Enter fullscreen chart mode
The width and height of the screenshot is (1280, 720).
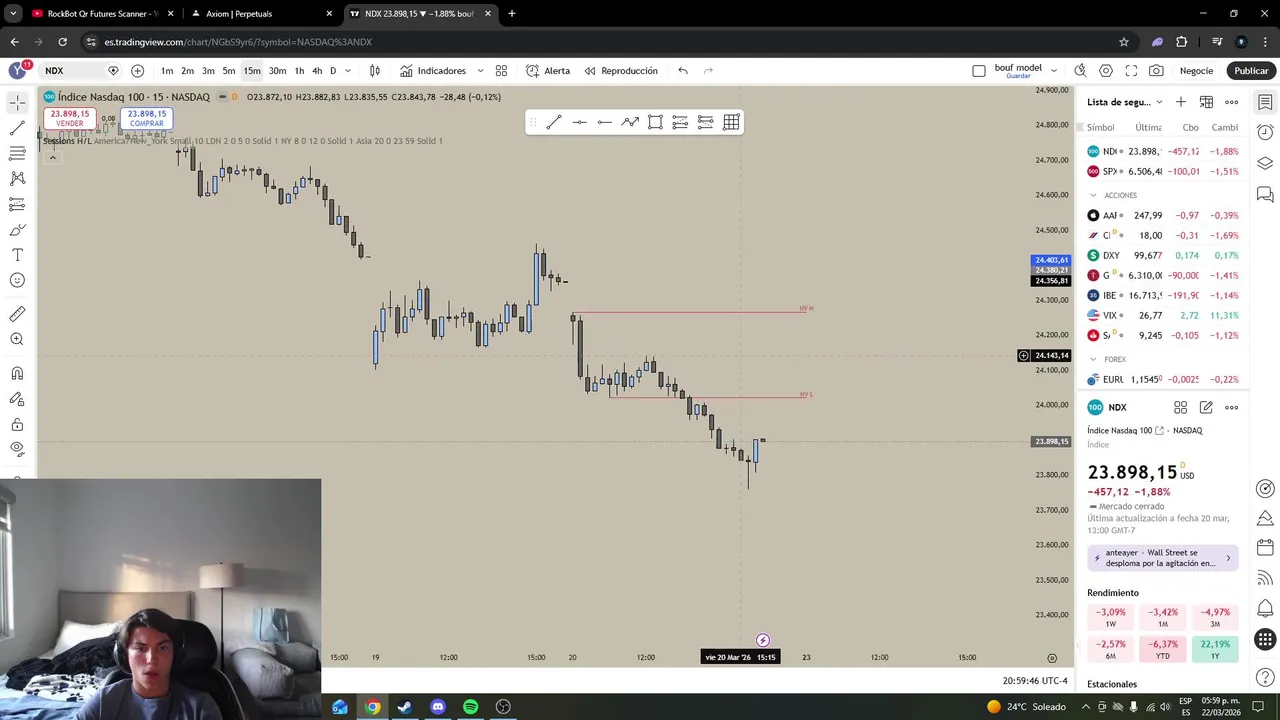[1131, 71]
